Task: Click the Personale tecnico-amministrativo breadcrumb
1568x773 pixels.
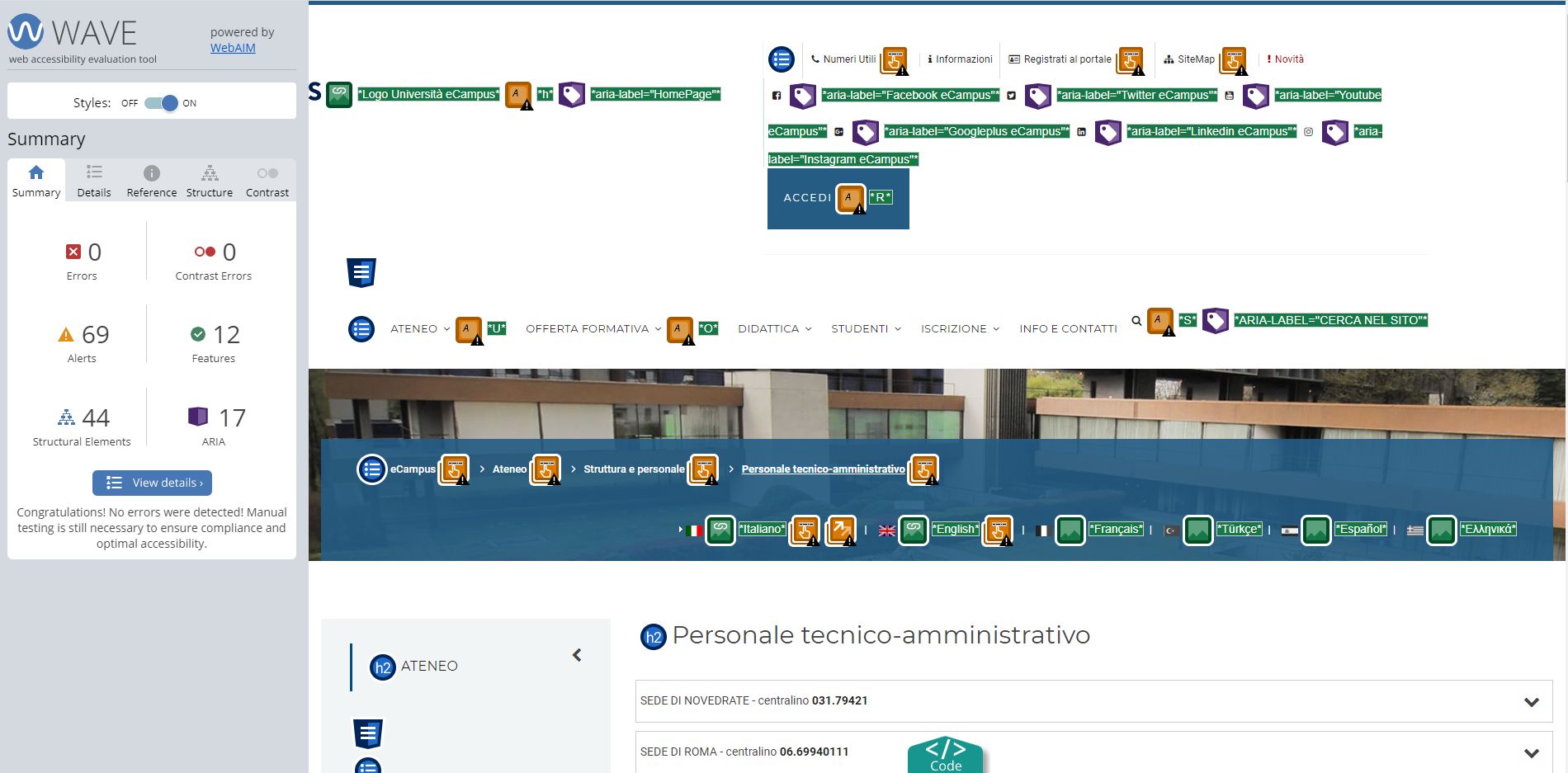Action: 823,469
